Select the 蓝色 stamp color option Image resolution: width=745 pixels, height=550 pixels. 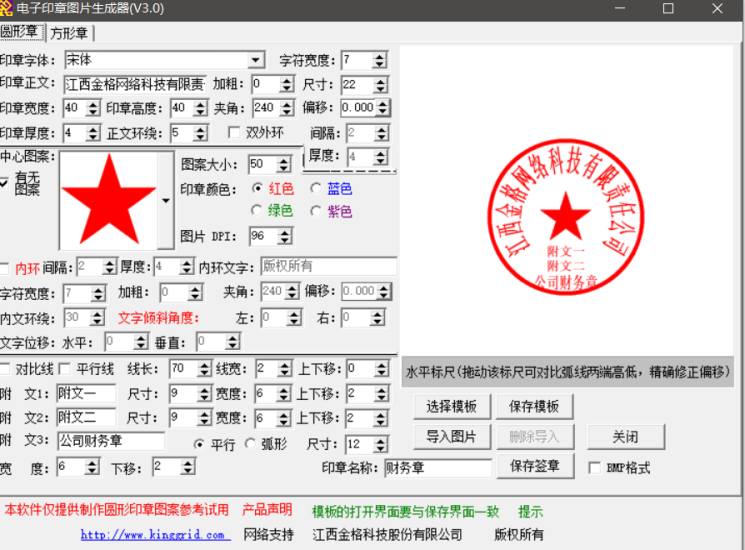[x=317, y=188]
